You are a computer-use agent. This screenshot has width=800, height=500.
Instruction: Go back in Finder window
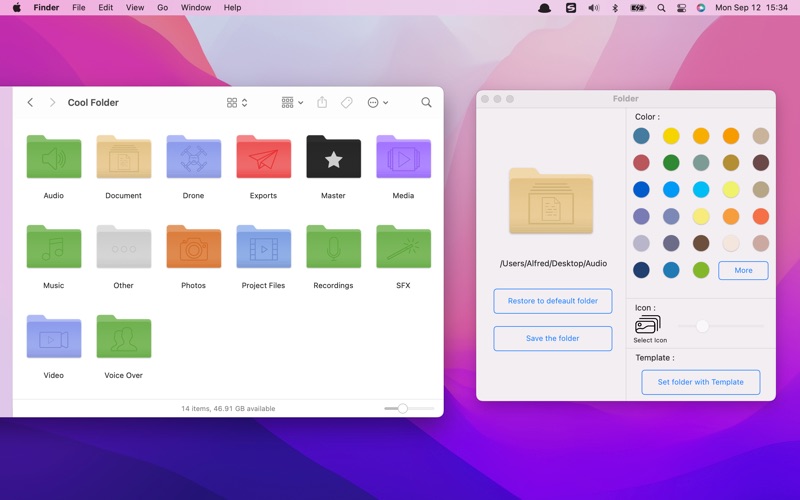tap(30, 103)
